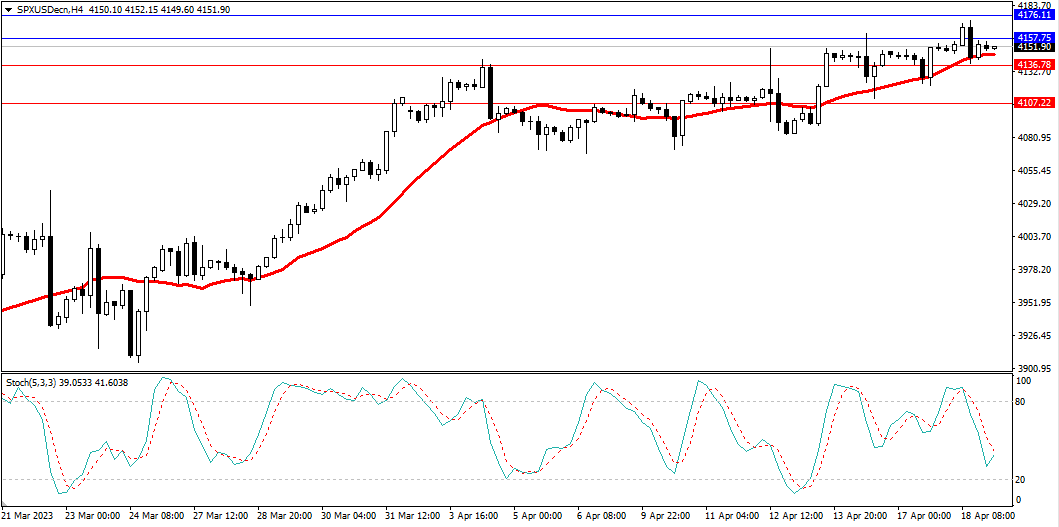
Task: Click the 31 Mar 12:00 time label
Action: tap(413, 516)
